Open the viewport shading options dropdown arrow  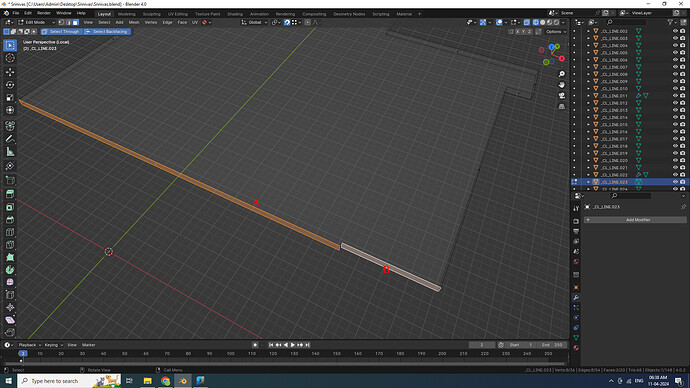click(x=564, y=22)
